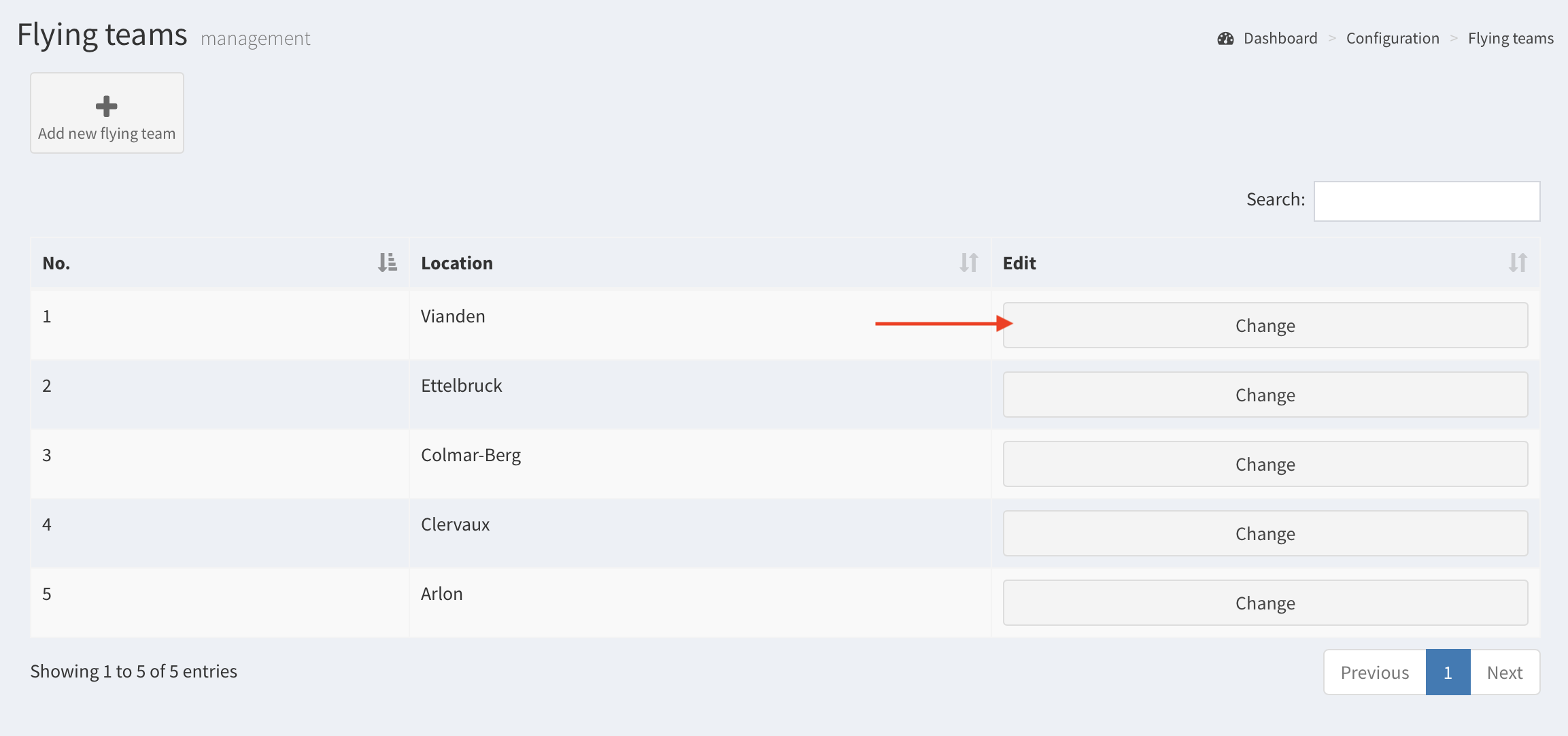Image resolution: width=1568 pixels, height=736 pixels.
Task: Sort by No. column sort icon
Action: 388,263
